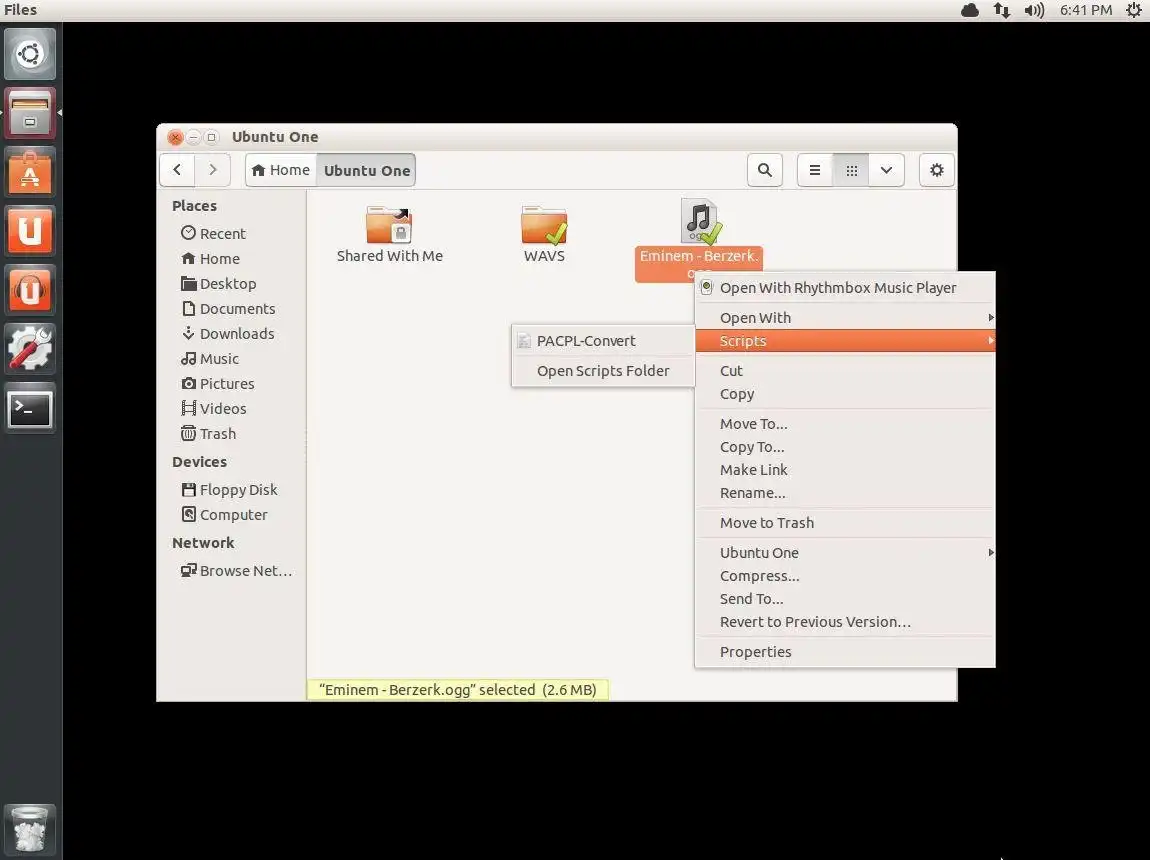Click the status bar selection text
Viewport: 1150px width, 860px height.
[458, 689]
